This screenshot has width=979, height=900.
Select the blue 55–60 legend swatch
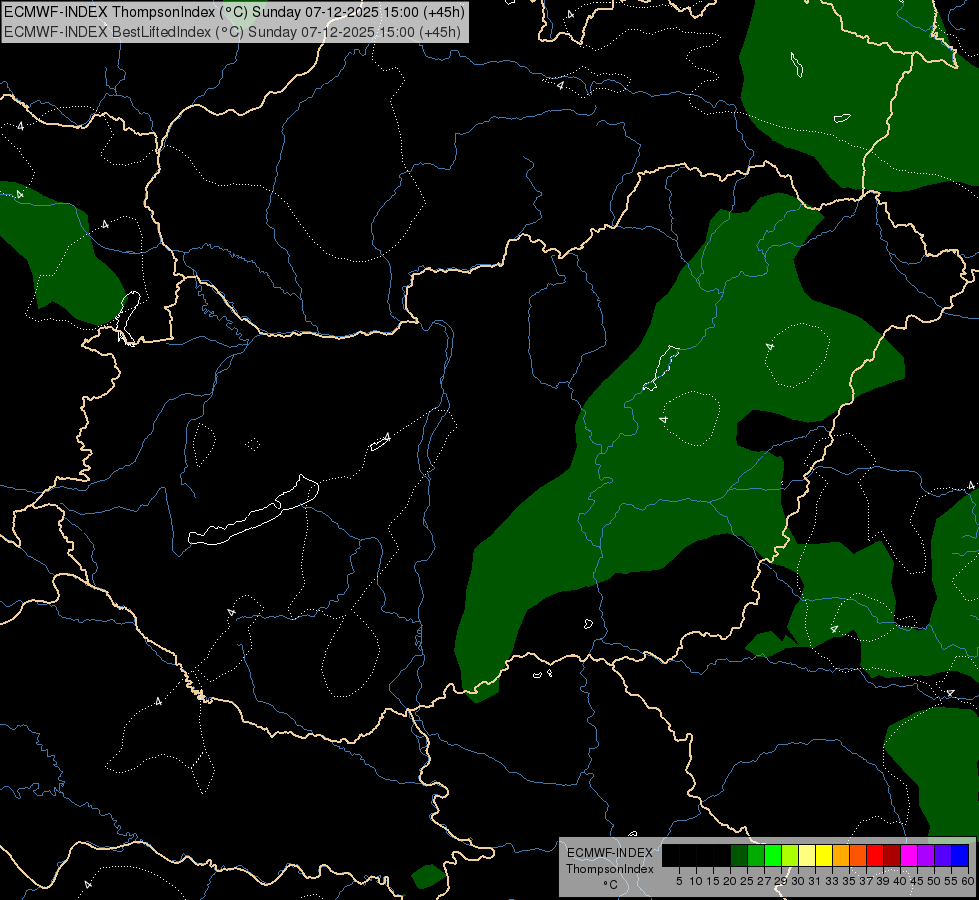coord(960,855)
